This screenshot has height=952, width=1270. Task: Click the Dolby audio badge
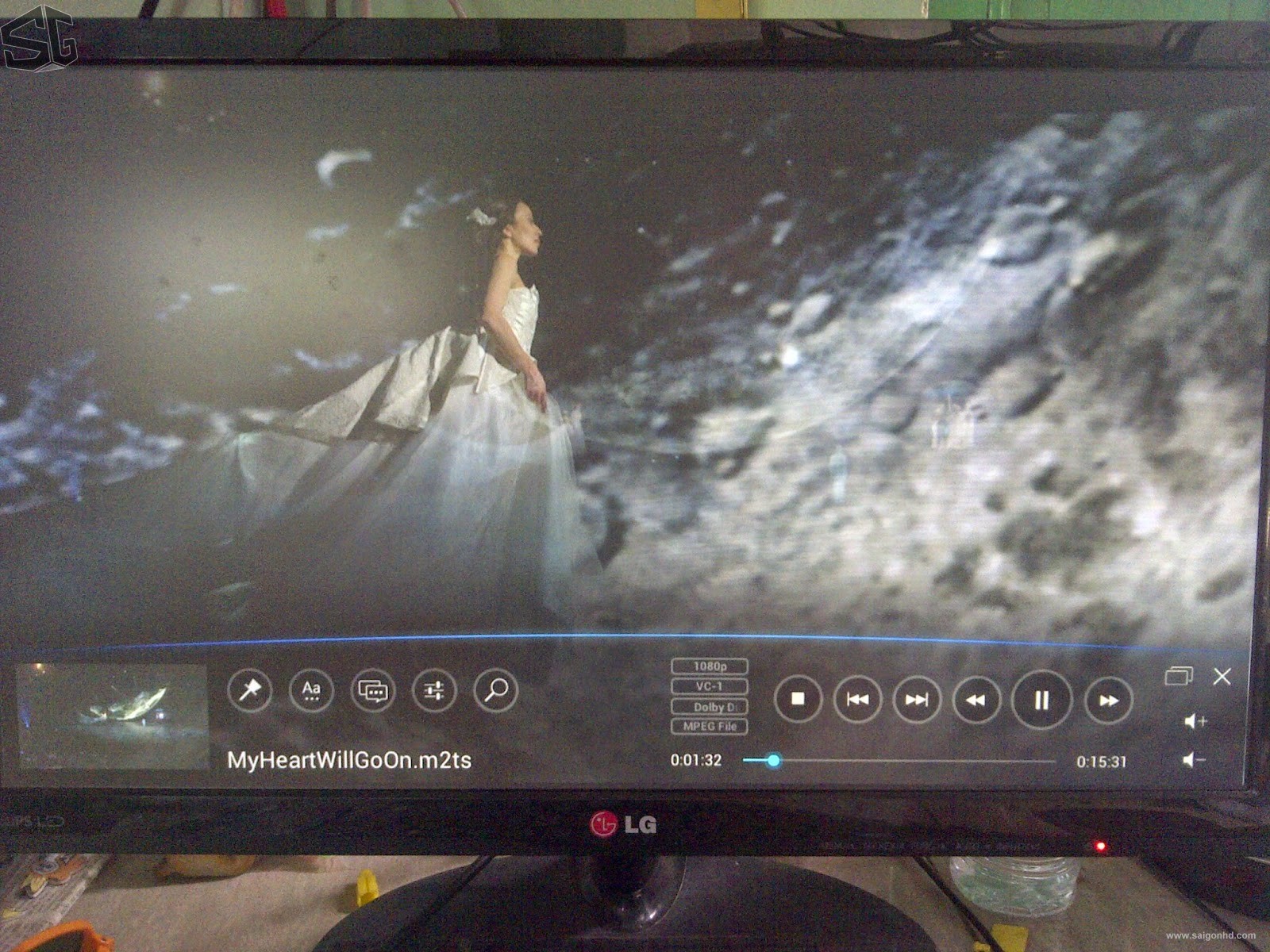[710, 706]
